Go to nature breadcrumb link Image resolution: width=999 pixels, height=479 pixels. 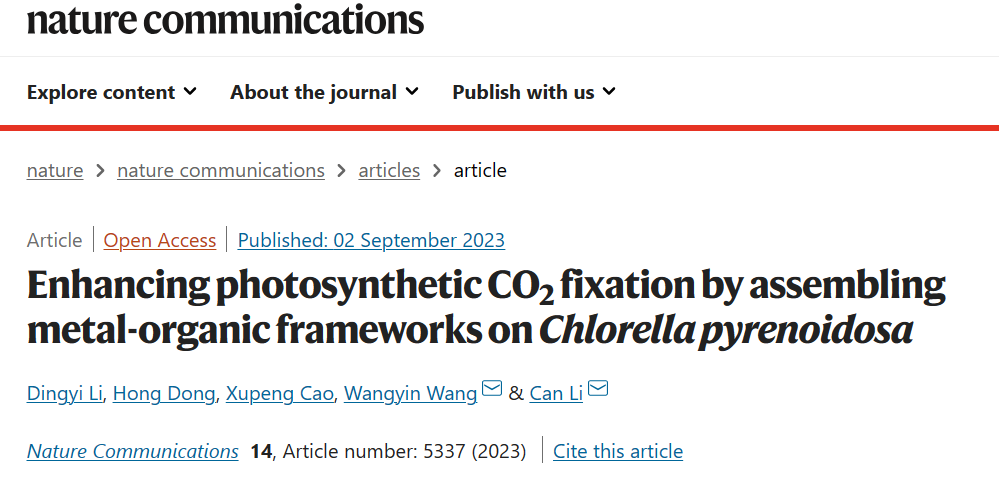55,171
